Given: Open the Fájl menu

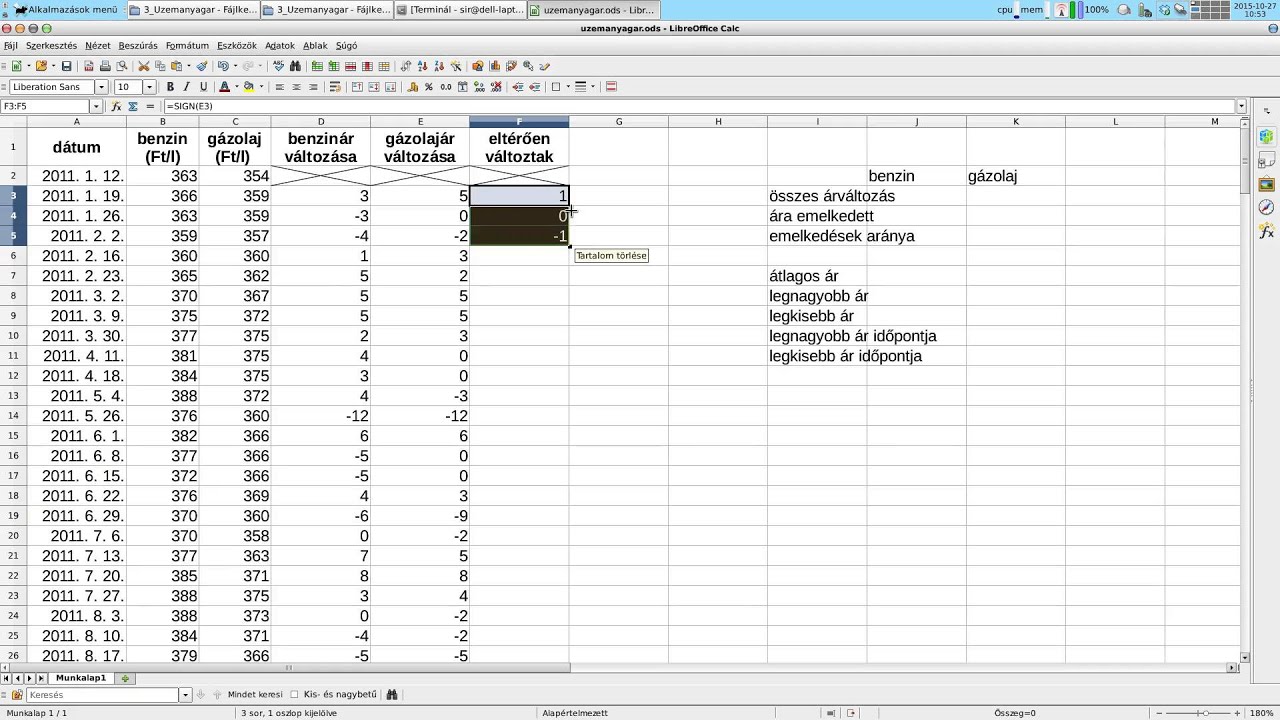Looking at the screenshot, I should tap(10, 46).
